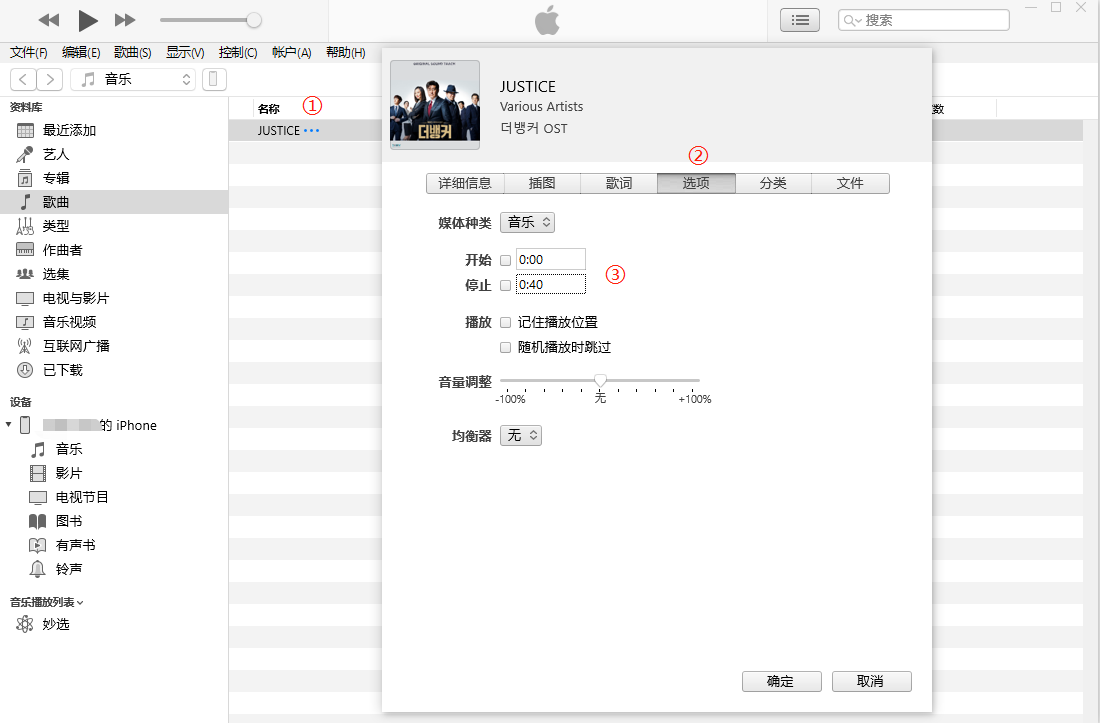Click the iPhone device icon in toolbar
Viewport: 1100px width, 723px height.
click(x=214, y=79)
